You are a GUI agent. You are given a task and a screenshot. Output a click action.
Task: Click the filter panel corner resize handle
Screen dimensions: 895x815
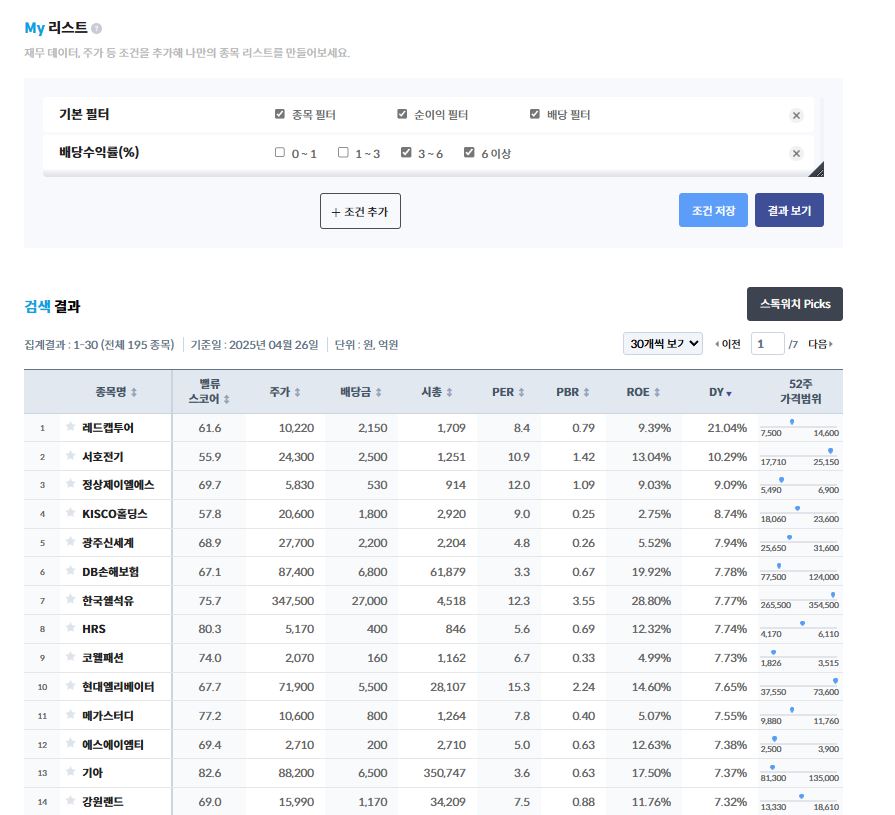817,170
